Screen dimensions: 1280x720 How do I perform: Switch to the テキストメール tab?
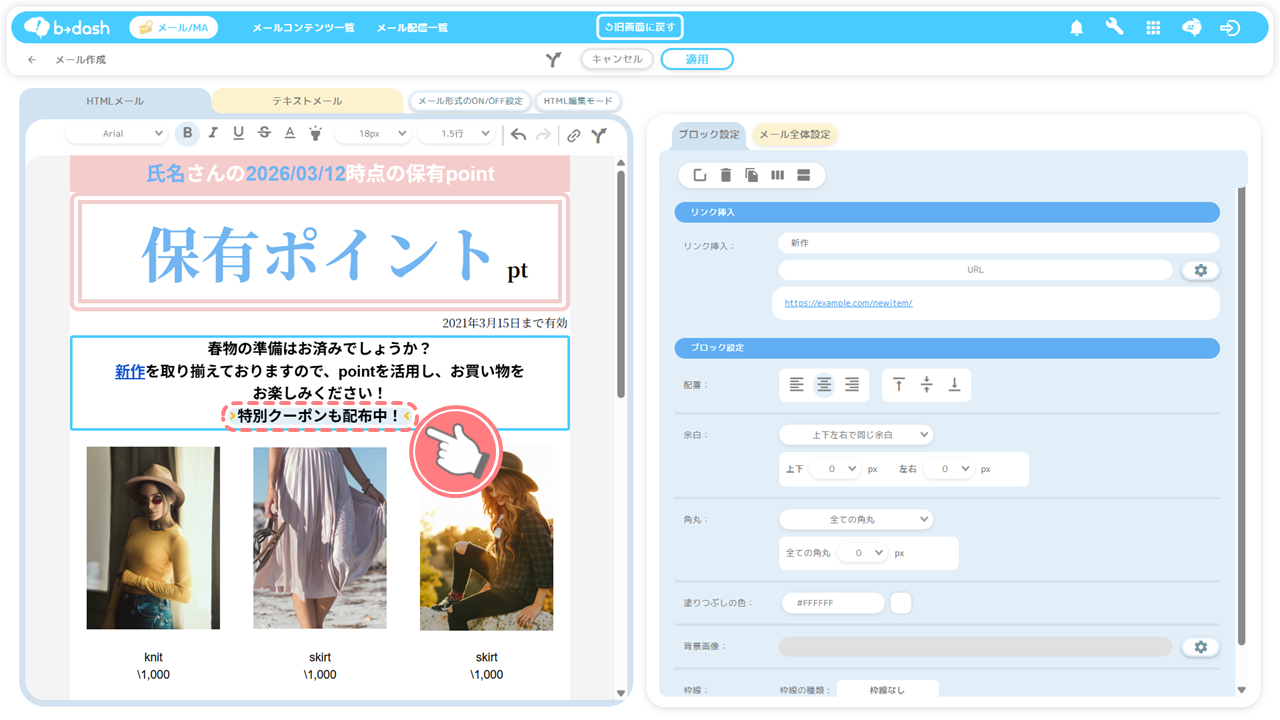307,101
